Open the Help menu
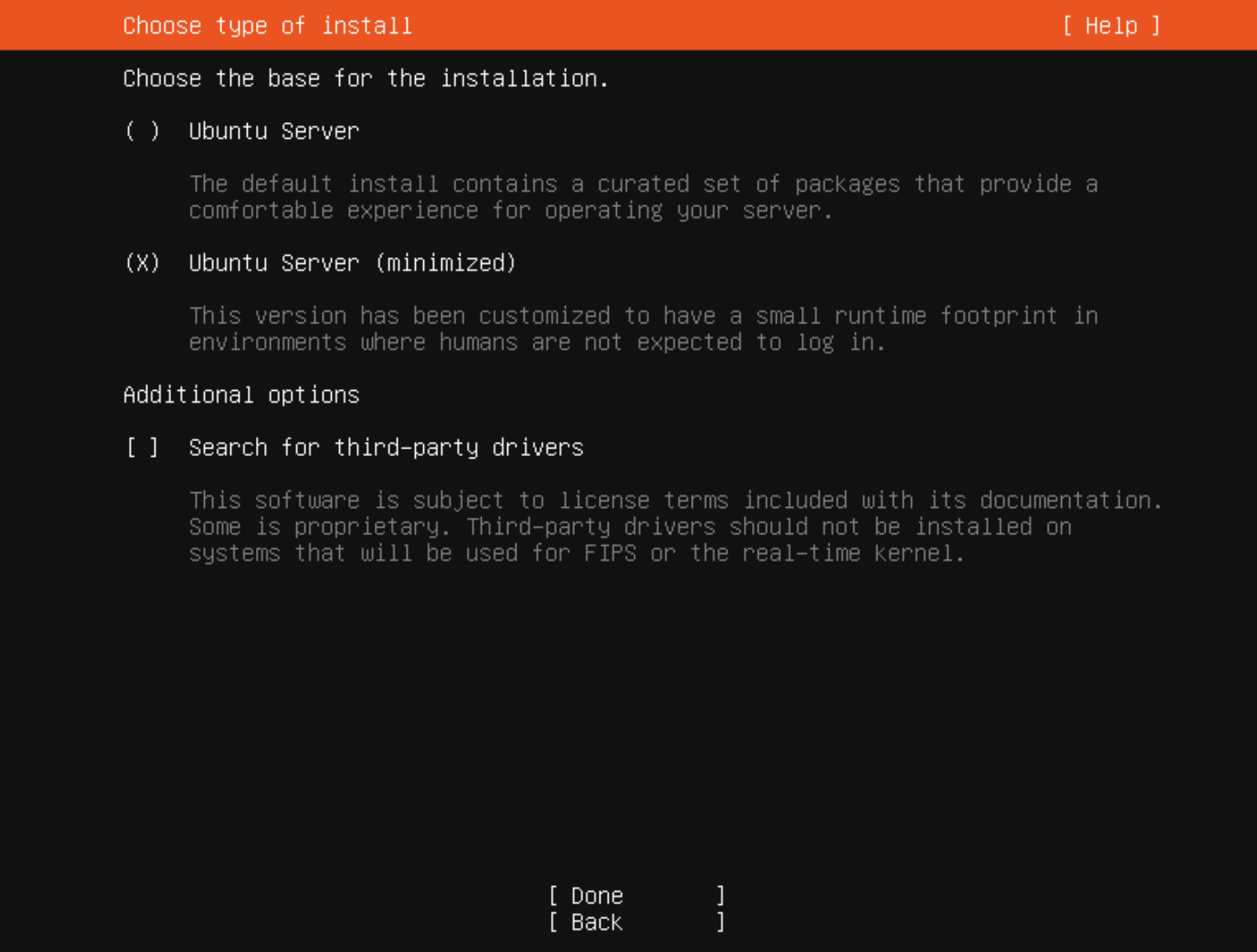The height and width of the screenshot is (952, 1257). pyautogui.click(x=1110, y=26)
